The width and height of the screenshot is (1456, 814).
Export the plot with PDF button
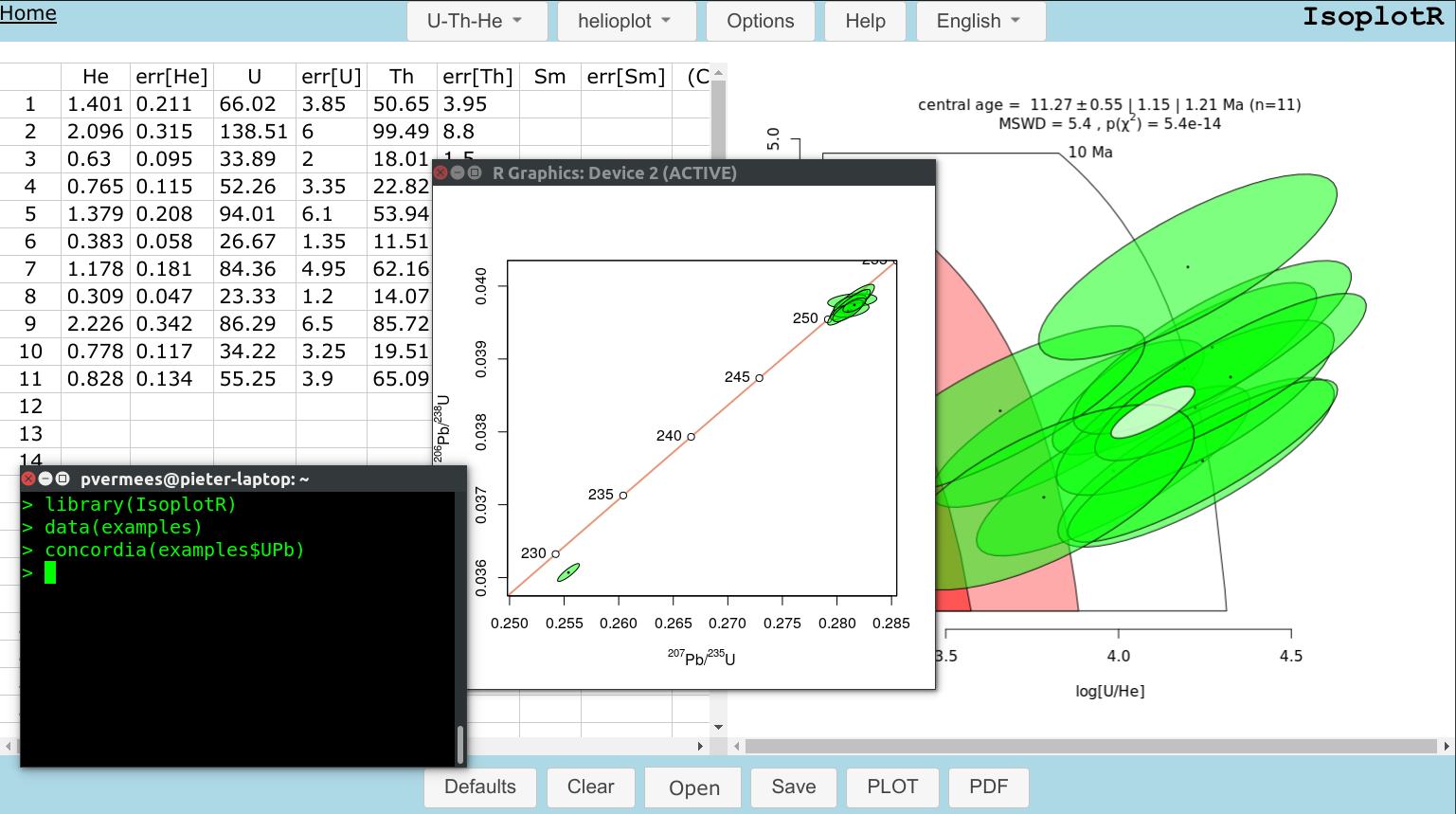tap(988, 787)
